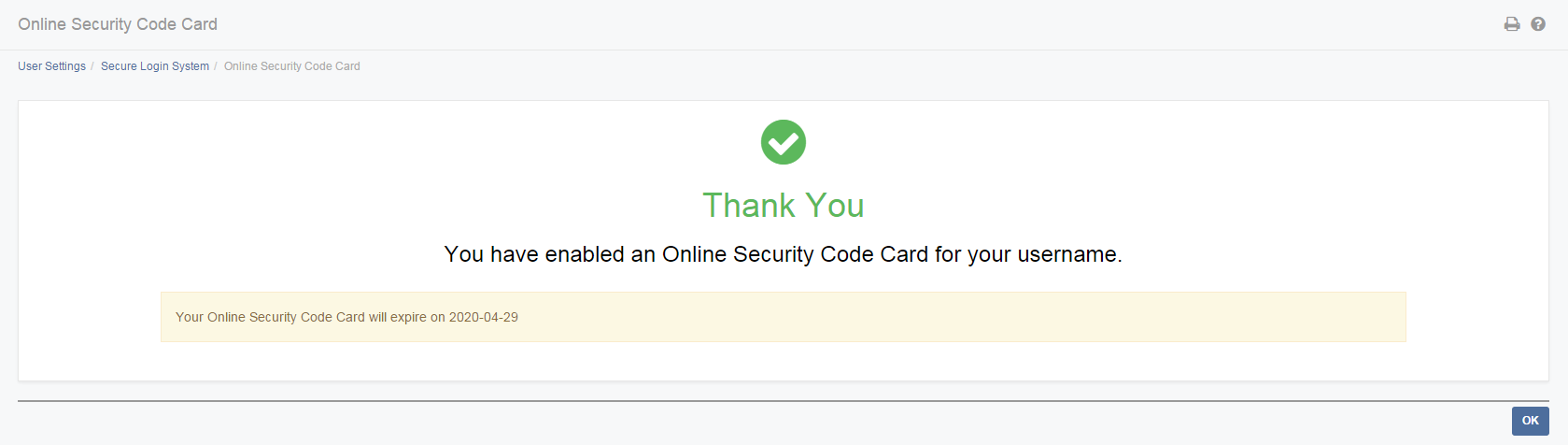Click the word You in Thank You

click(835, 206)
